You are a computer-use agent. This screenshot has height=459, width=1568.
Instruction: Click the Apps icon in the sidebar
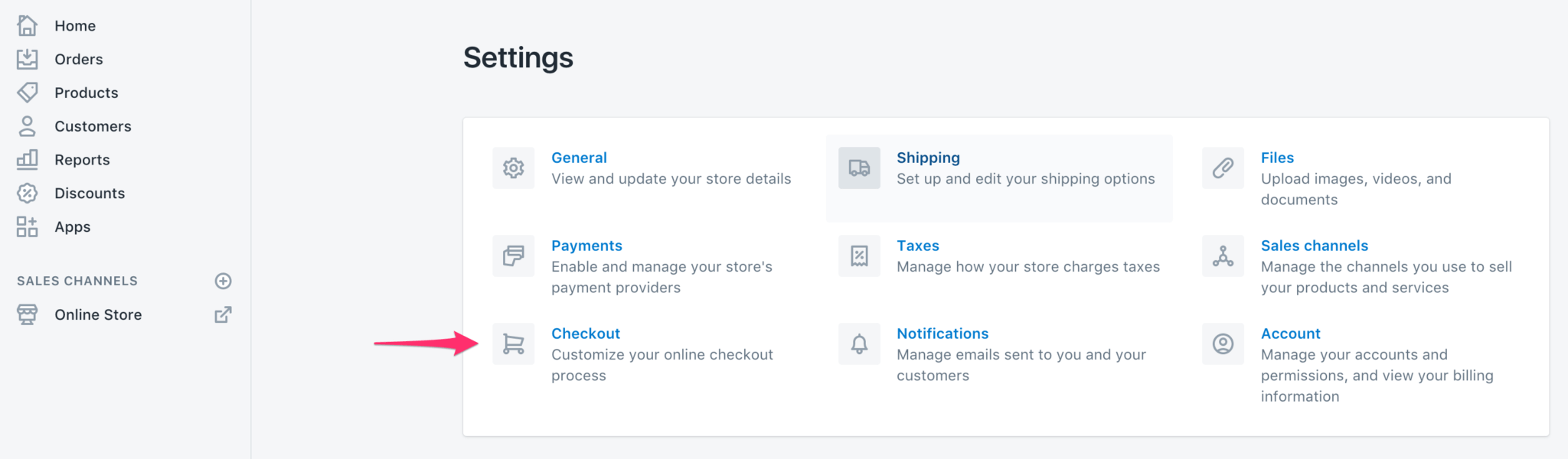click(x=28, y=226)
